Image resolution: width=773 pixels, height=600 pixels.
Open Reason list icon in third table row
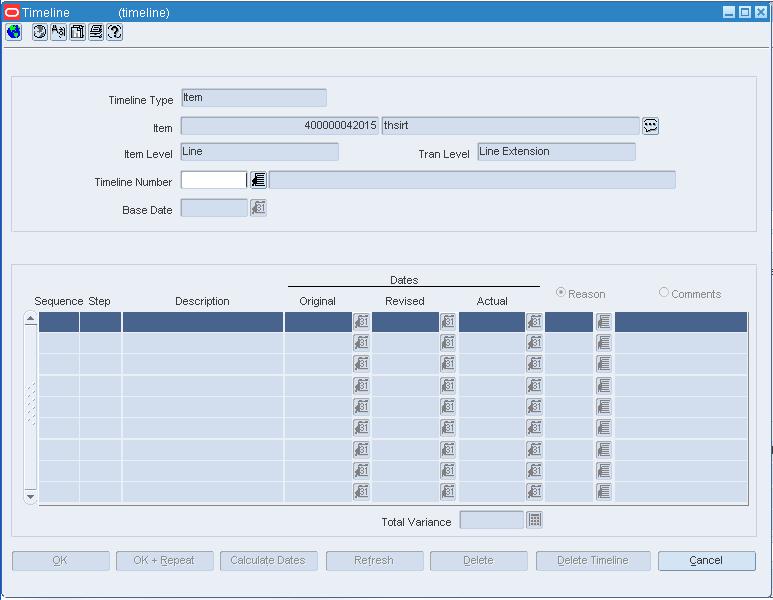(x=603, y=364)
